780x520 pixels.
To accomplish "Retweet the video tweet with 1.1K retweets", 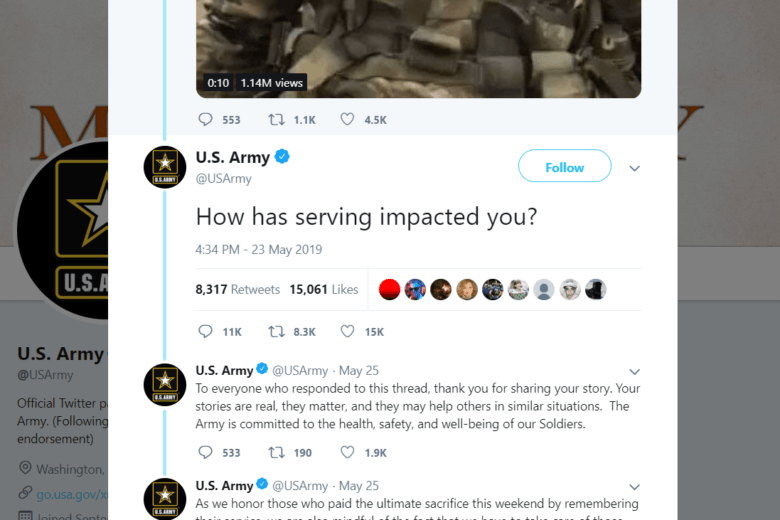I will [x=277, y=119].
